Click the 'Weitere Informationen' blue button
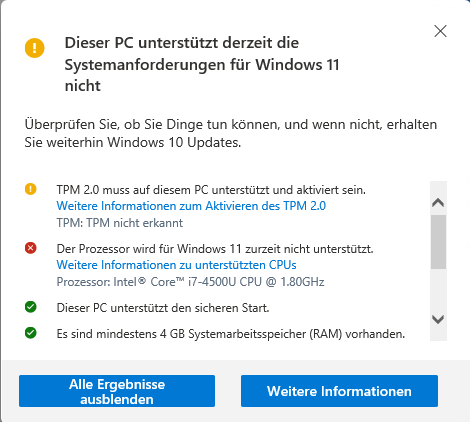This screenshot has height=422, width=470. pos(339,391)
